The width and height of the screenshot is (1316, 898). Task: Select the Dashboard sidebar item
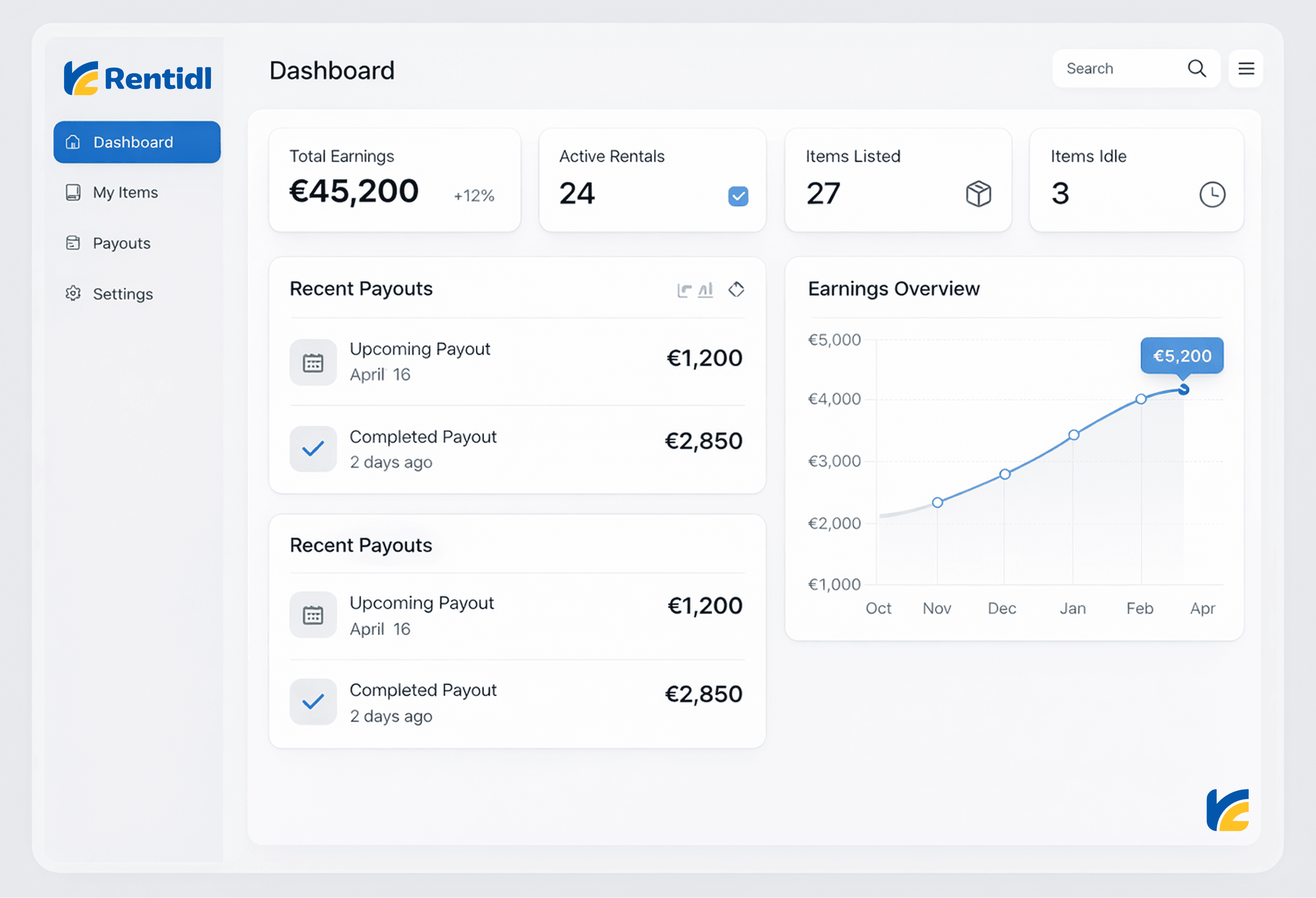tap(137, 142)
